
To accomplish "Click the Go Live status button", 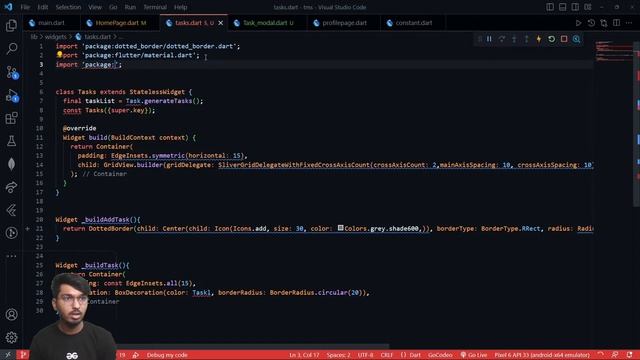I will [x=473, y=355].
